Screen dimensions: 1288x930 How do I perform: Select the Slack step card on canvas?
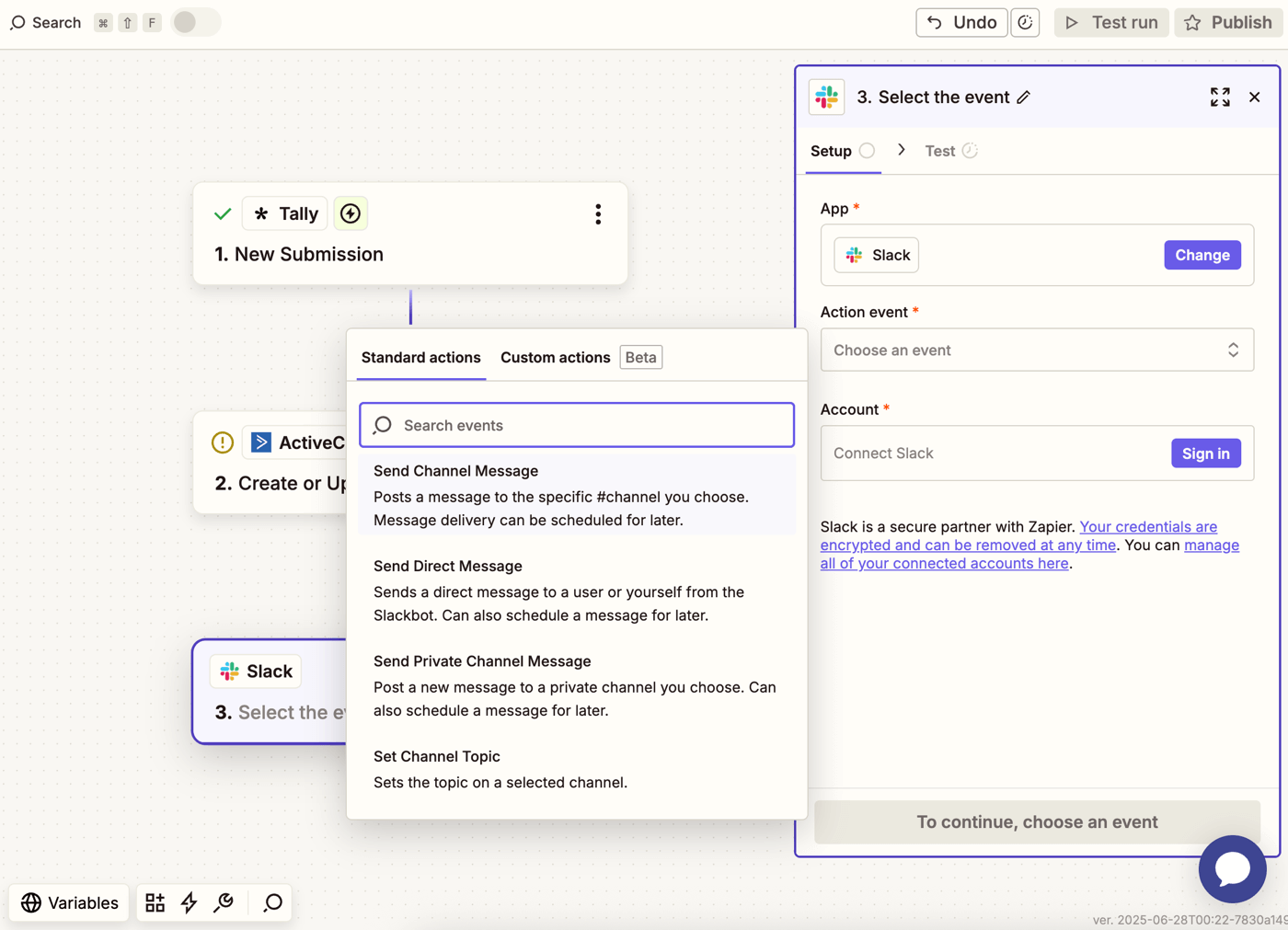pos(270,692)
